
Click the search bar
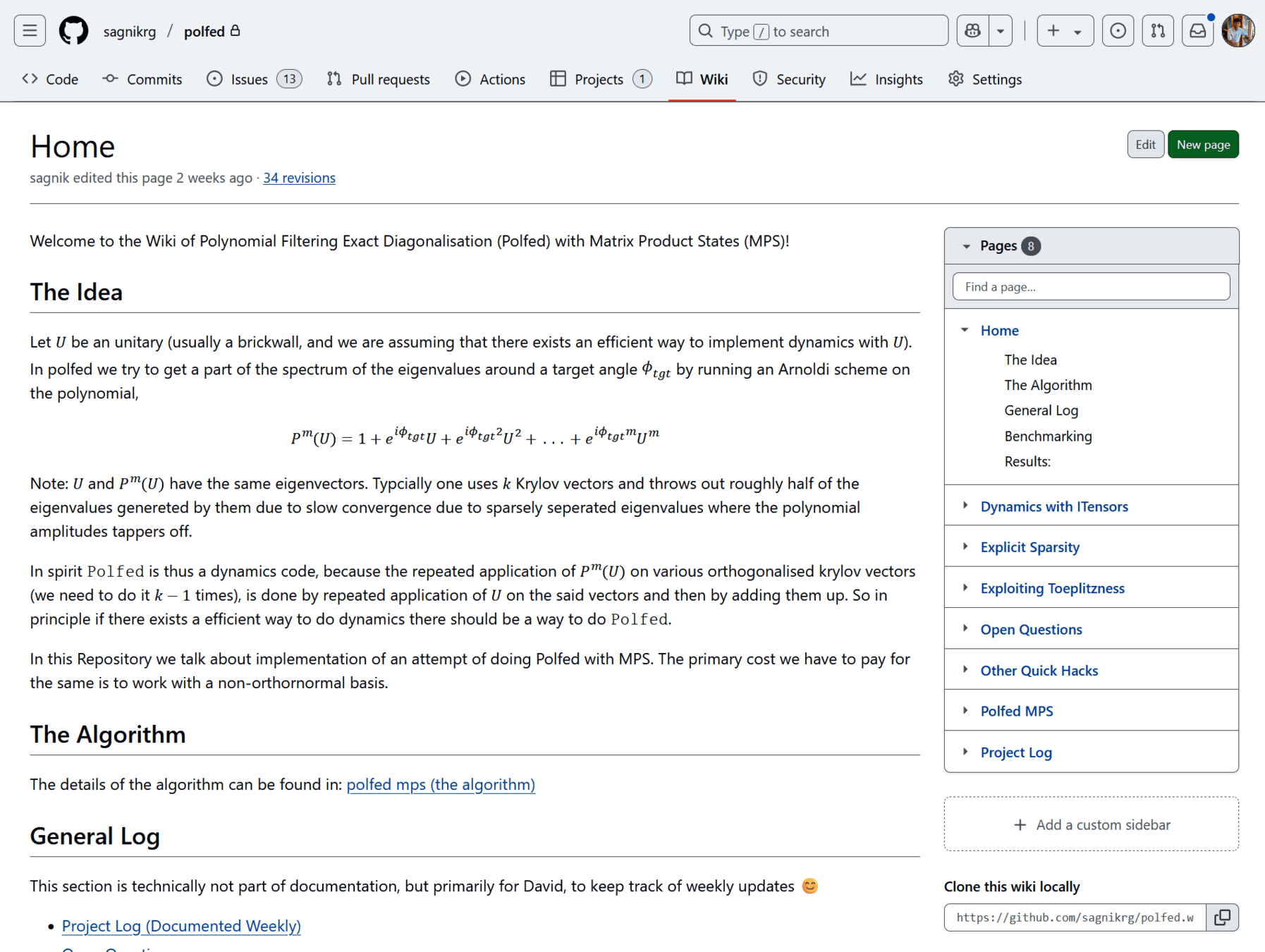tap(819, 31)
